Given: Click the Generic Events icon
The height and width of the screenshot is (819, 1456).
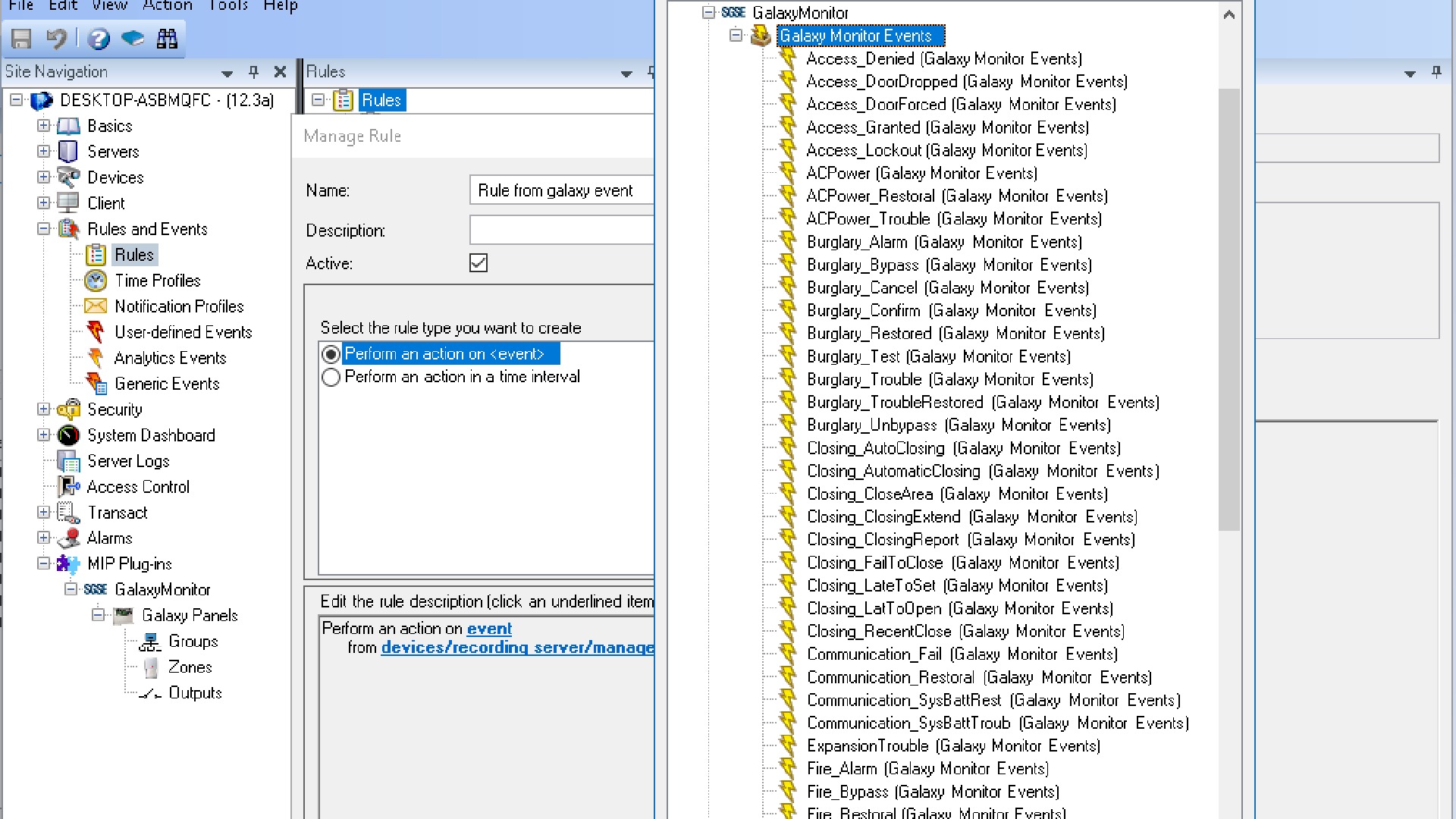Looking at the screenshot, I should [96, 384].
